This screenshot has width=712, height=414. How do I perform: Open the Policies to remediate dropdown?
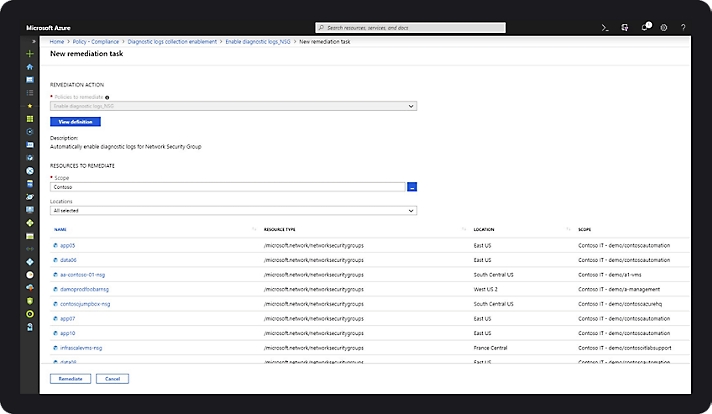point(232,105)
